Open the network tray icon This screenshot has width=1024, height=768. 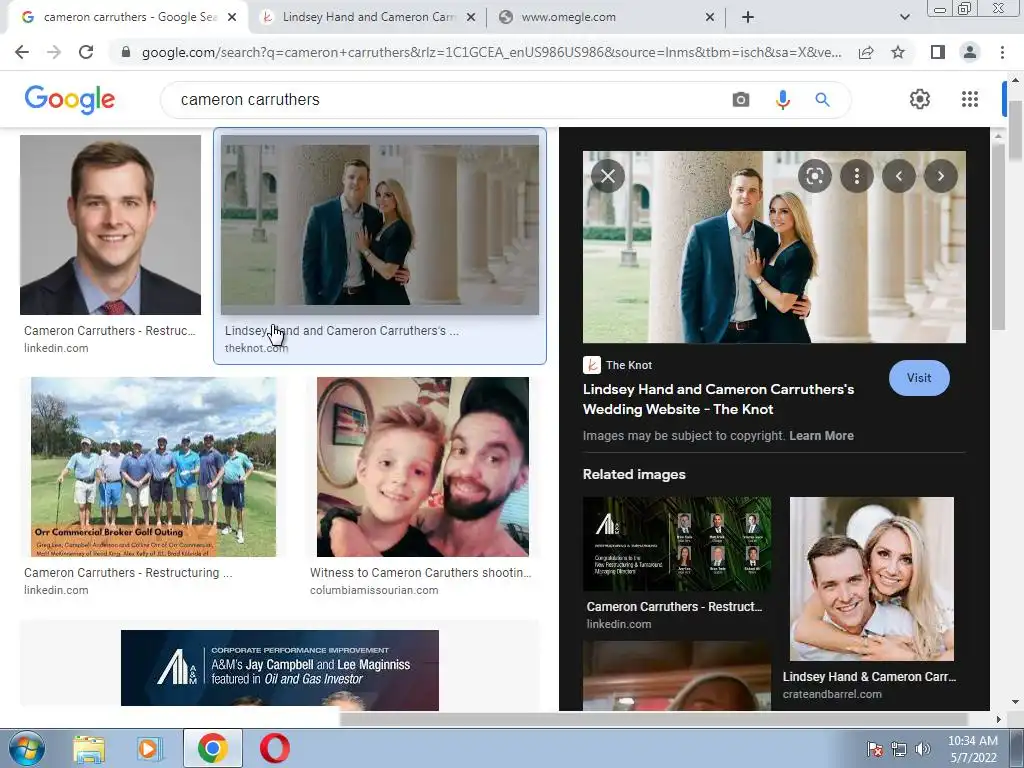click(x=899, y=749)
